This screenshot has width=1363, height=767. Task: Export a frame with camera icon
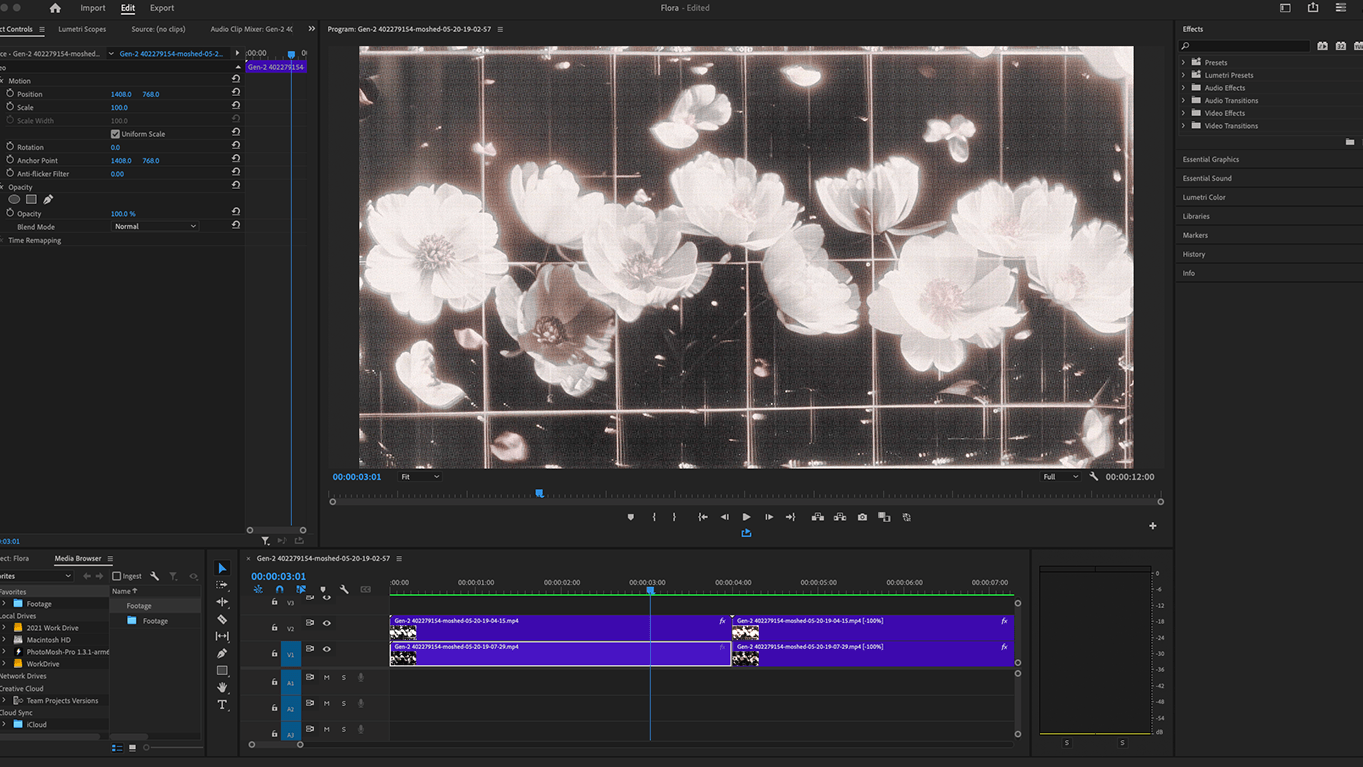(862, 517)
